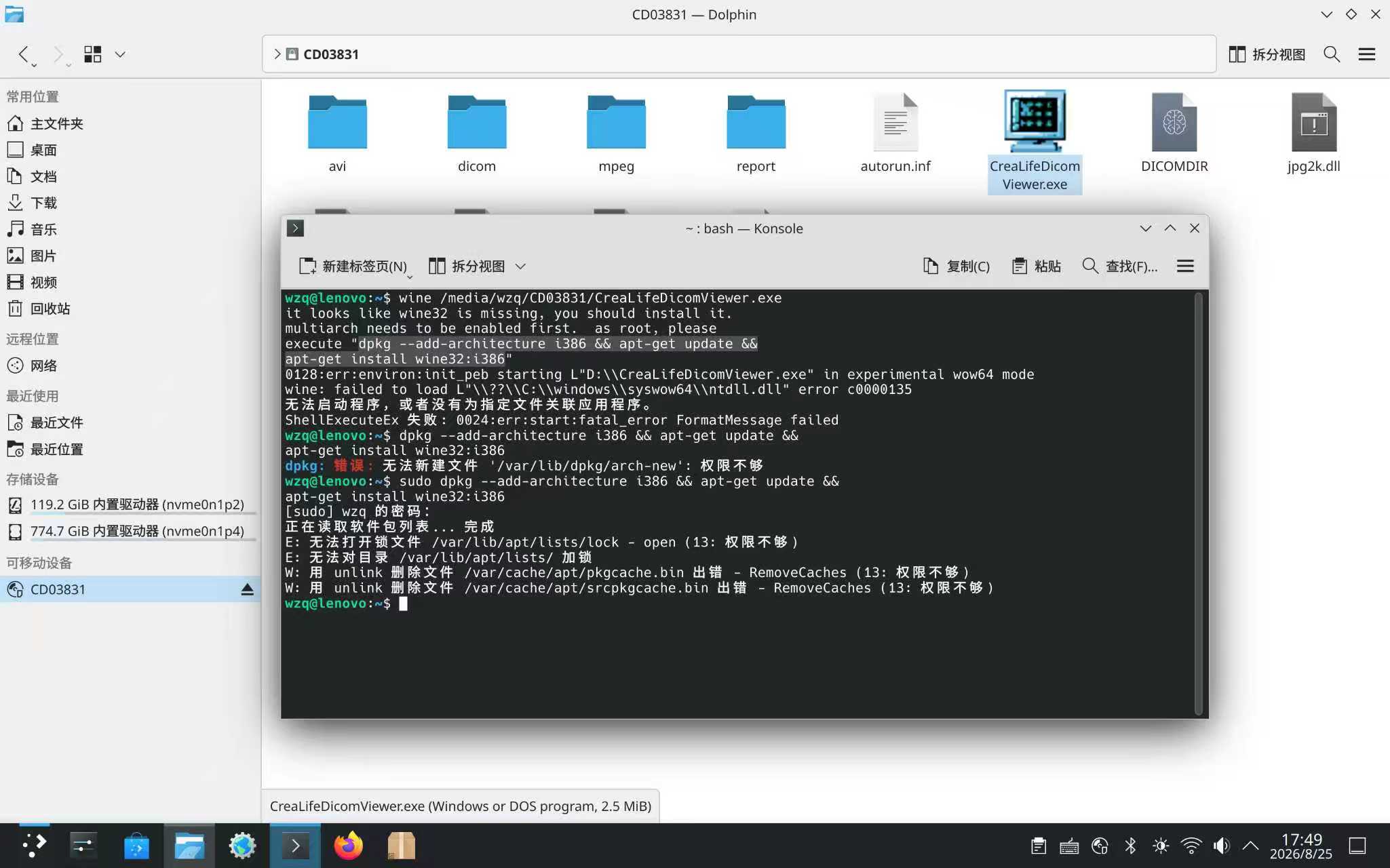Go back with Dolphin's back arrow

point(24,54)
